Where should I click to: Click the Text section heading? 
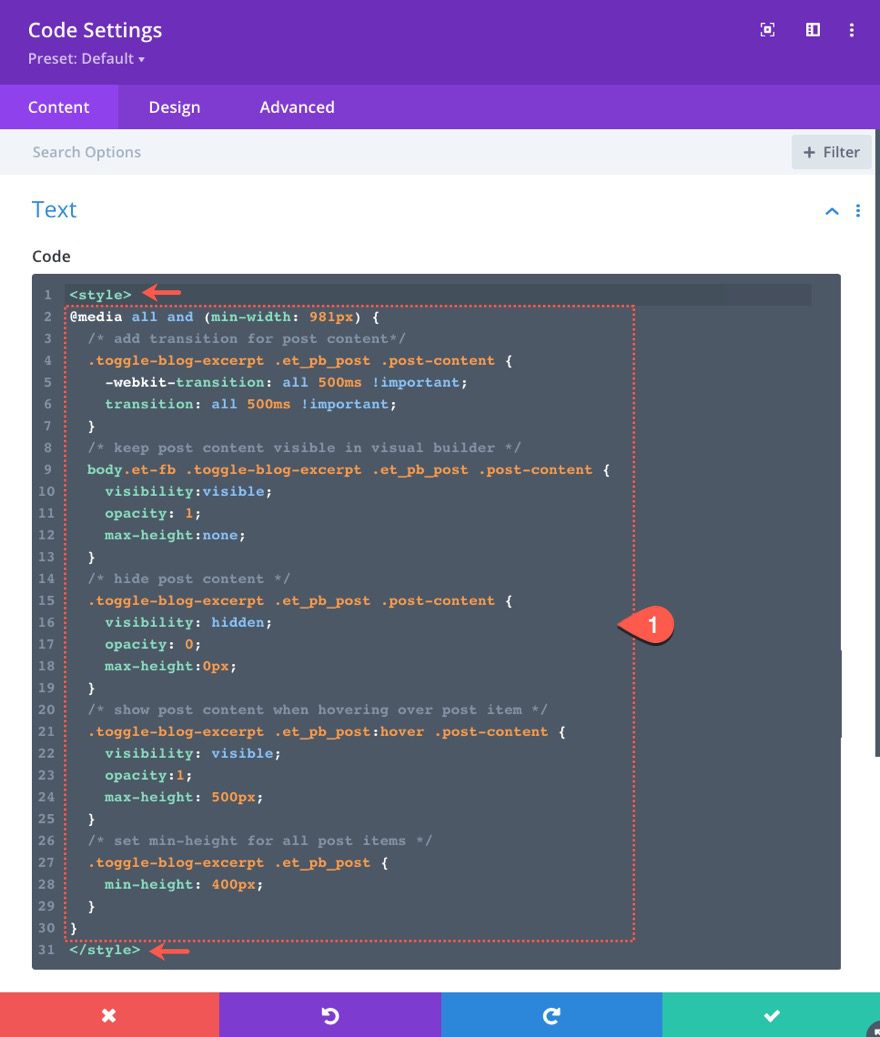pos(54,210)
